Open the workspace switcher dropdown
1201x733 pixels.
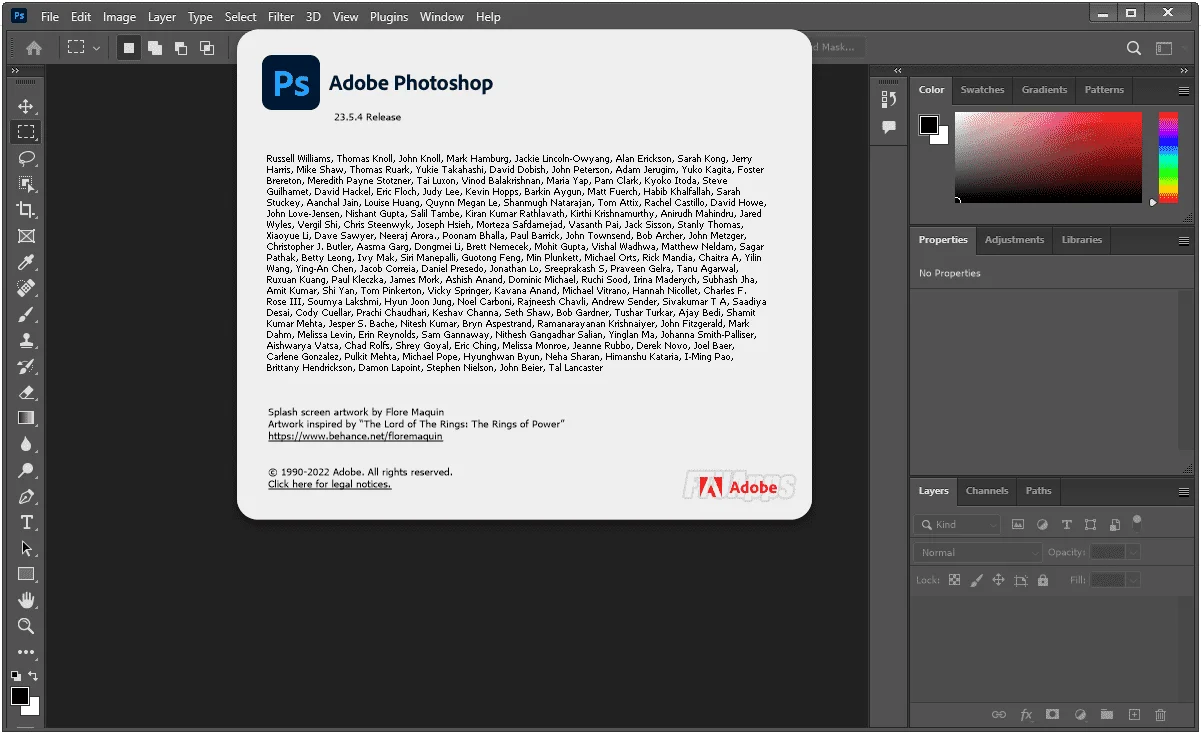(1164, 47)
